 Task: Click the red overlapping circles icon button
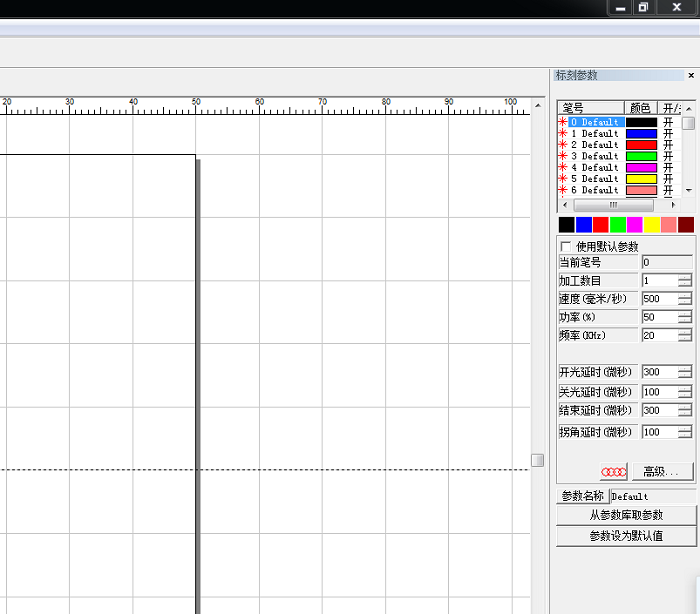tap(613, 471)
